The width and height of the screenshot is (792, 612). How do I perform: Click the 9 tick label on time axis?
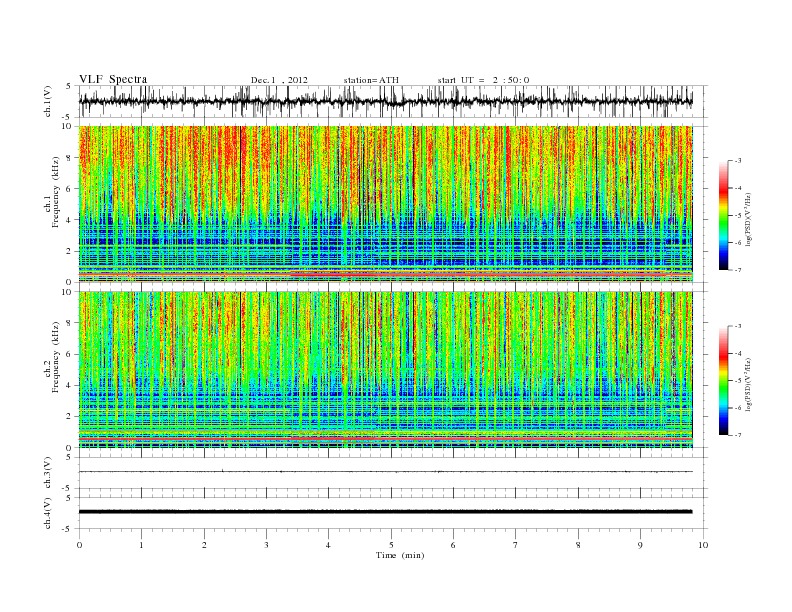[x=640, y=545]
